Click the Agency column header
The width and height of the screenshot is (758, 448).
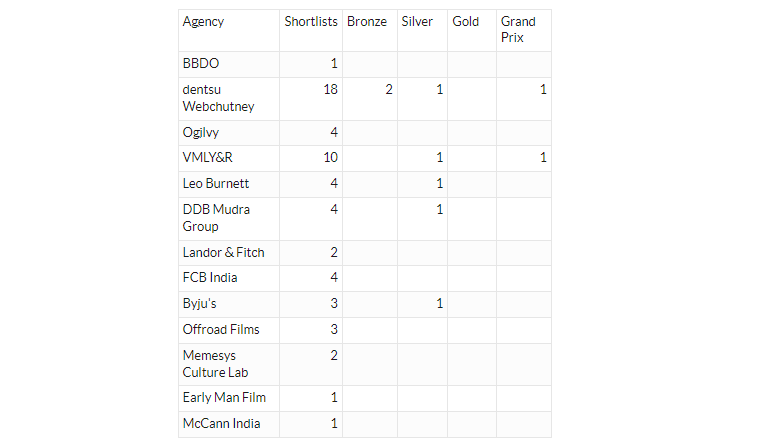pyautogui.click(x=229, y=30)
